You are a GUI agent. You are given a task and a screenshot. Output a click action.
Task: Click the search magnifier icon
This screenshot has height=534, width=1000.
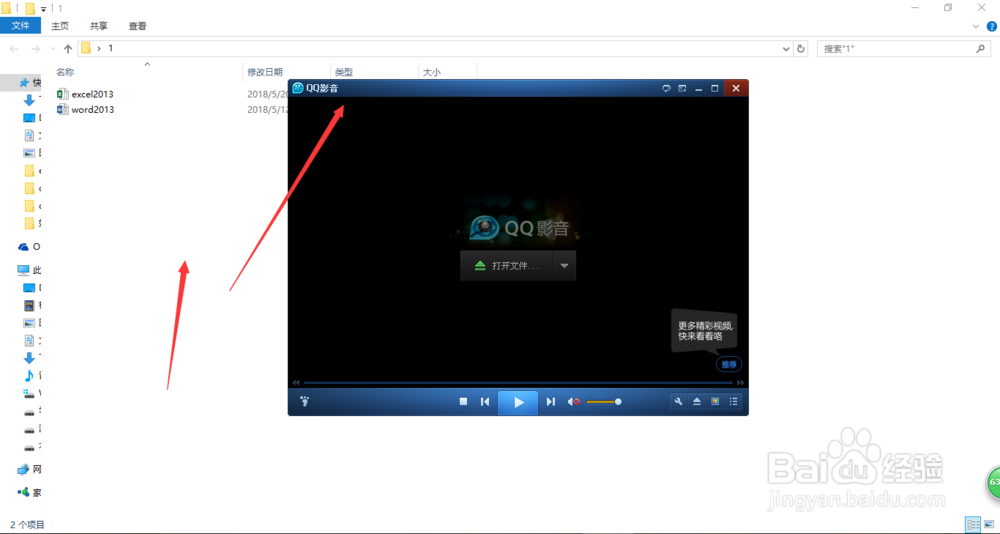(981, 48)
